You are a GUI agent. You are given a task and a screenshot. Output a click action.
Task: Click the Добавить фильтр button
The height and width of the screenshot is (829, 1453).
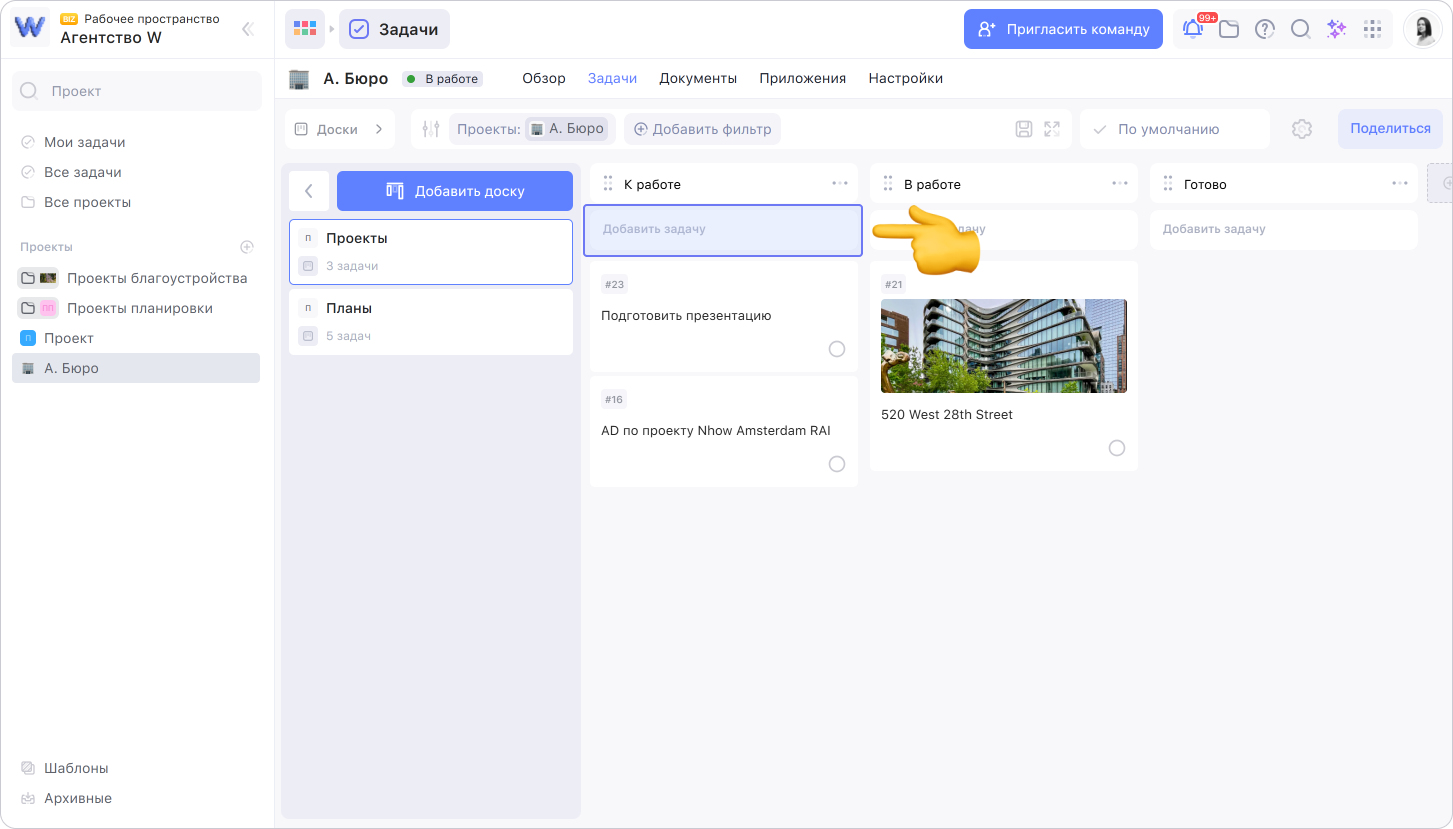click(703, 129)
